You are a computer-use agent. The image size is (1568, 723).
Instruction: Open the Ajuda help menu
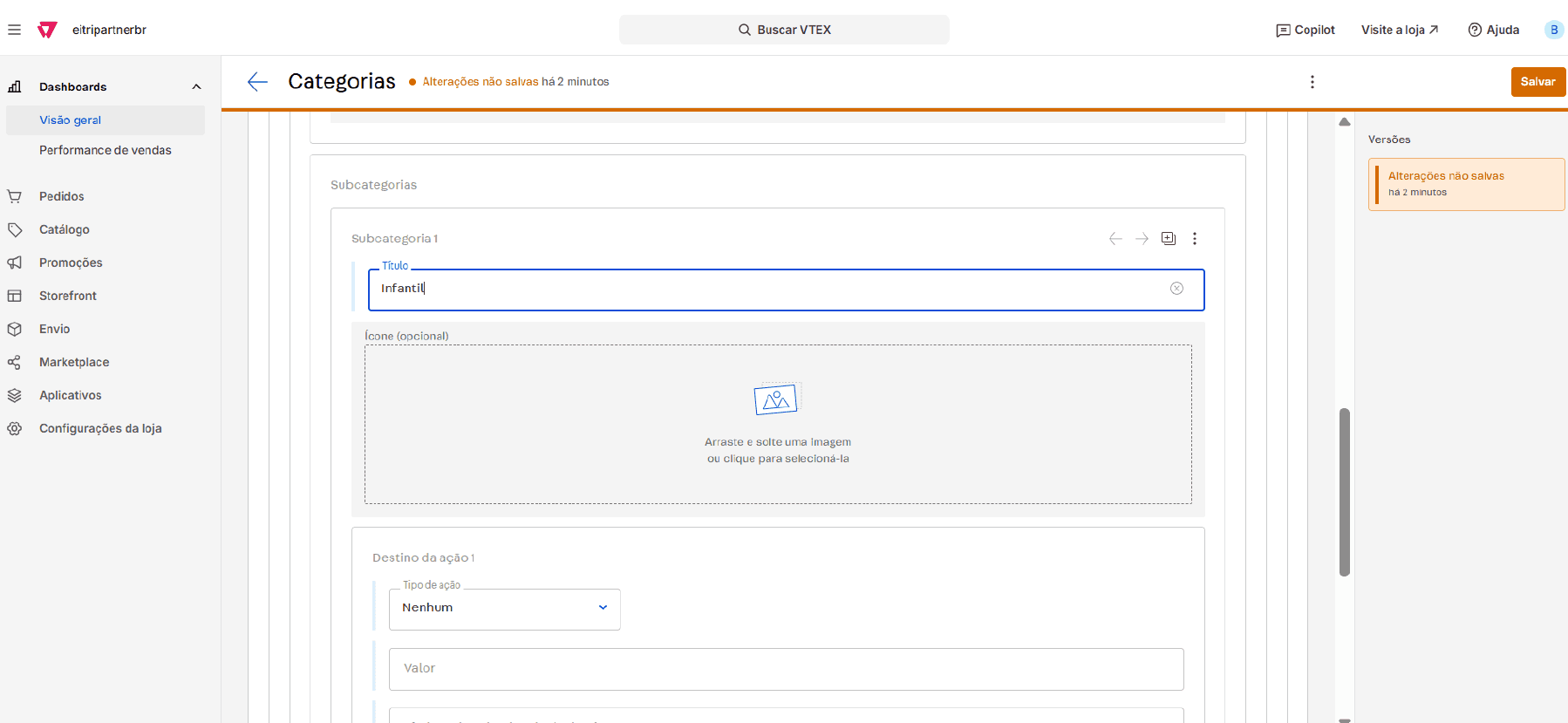click(x=1493, y=30)
